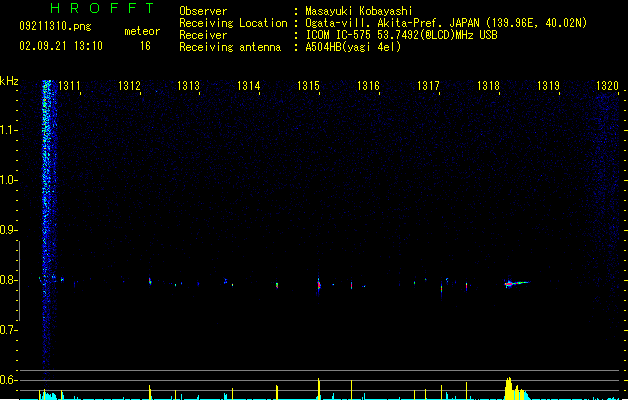
Task: Click the 1319 time marker
Action: pyautogui.click(x=548, y=86)
